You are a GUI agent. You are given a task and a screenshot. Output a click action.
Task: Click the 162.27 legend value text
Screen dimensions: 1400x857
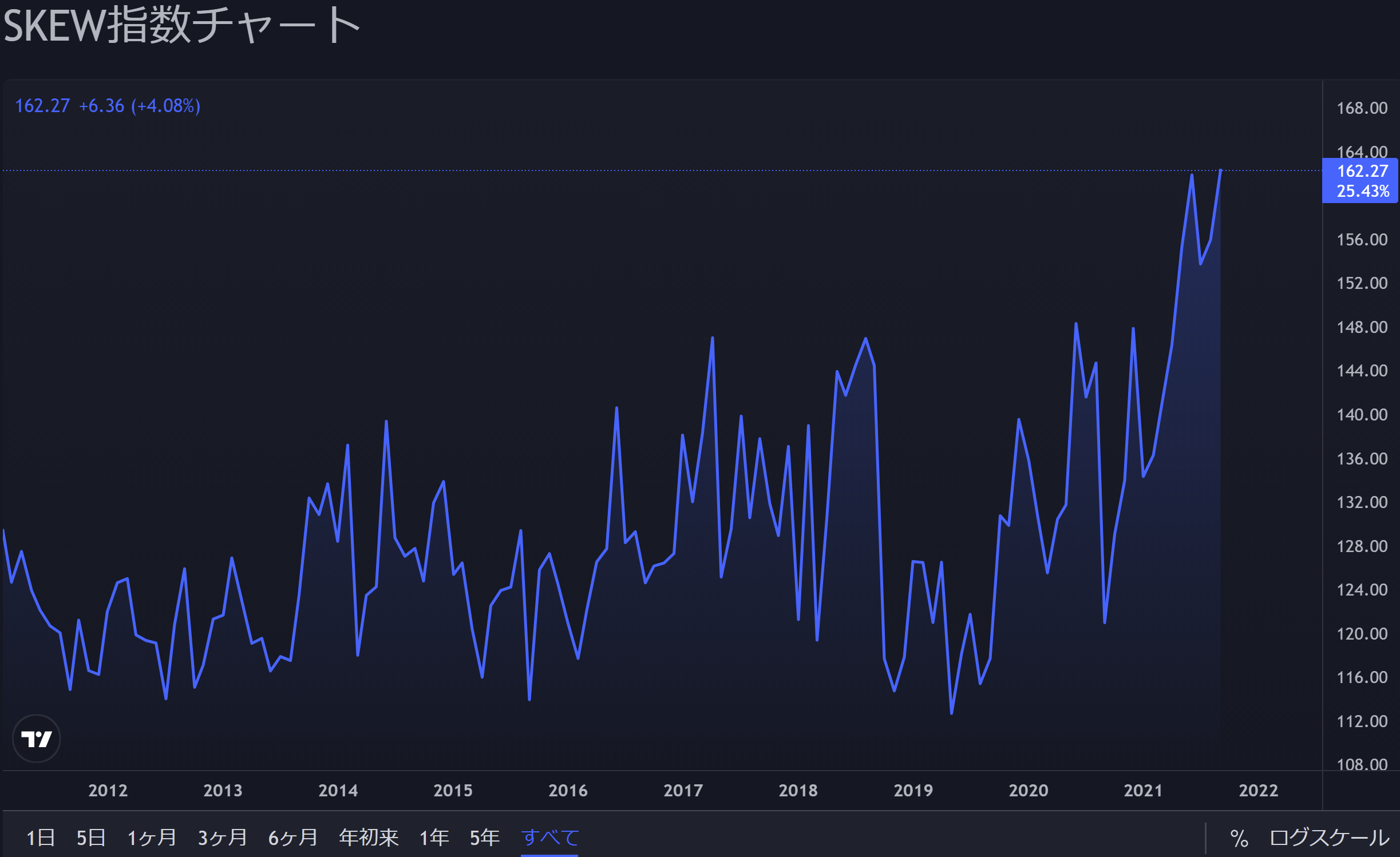tap(42, 106)
